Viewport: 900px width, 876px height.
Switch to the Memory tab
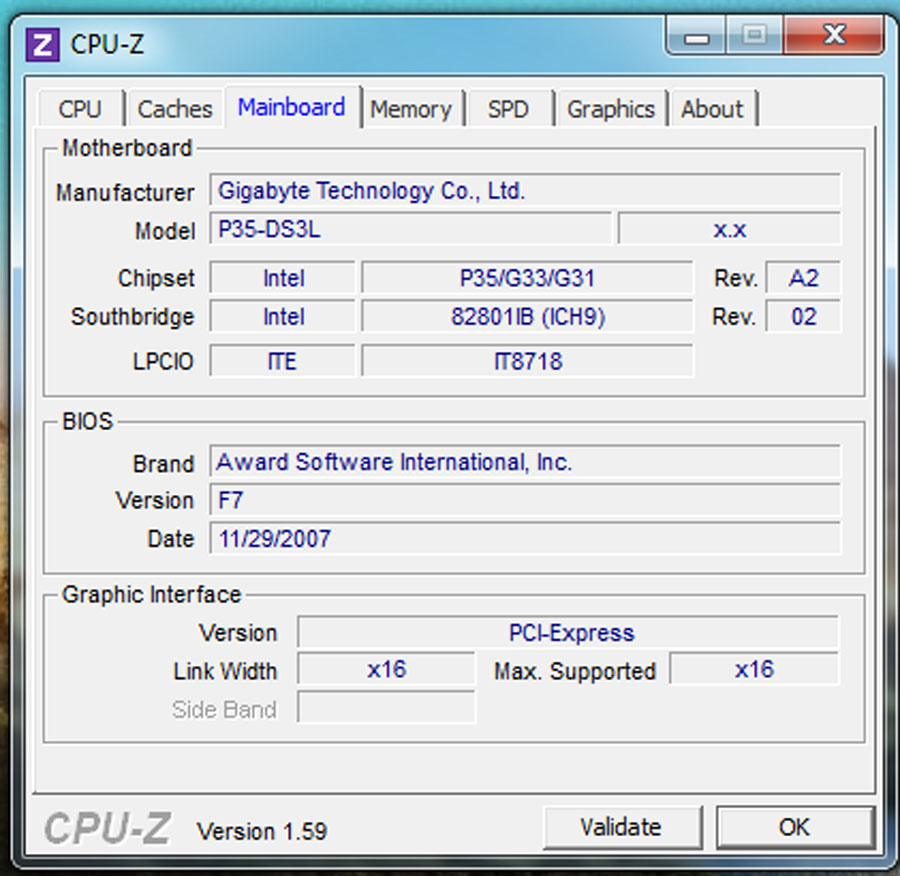[412, 108]
